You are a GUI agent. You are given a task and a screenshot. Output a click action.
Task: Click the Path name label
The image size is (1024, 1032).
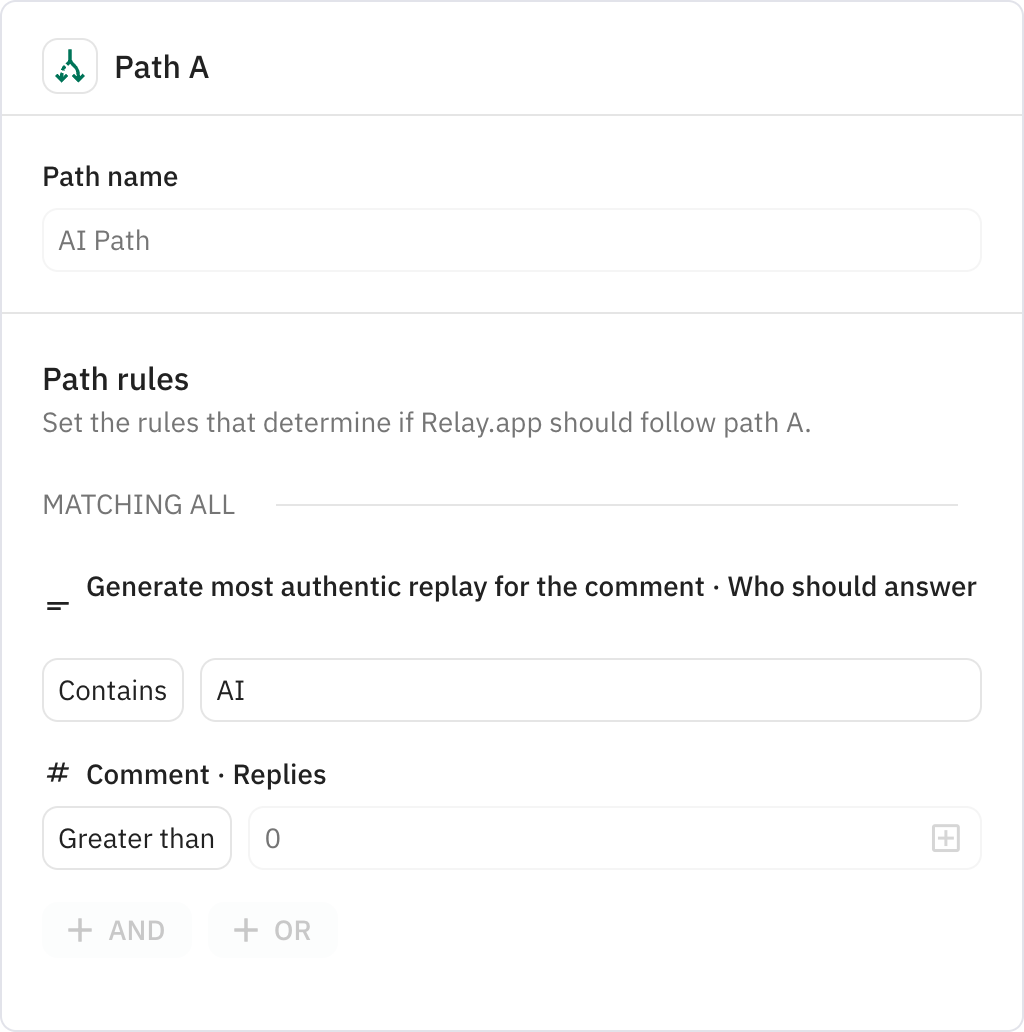pyautogui.click(x=109, y=177)
